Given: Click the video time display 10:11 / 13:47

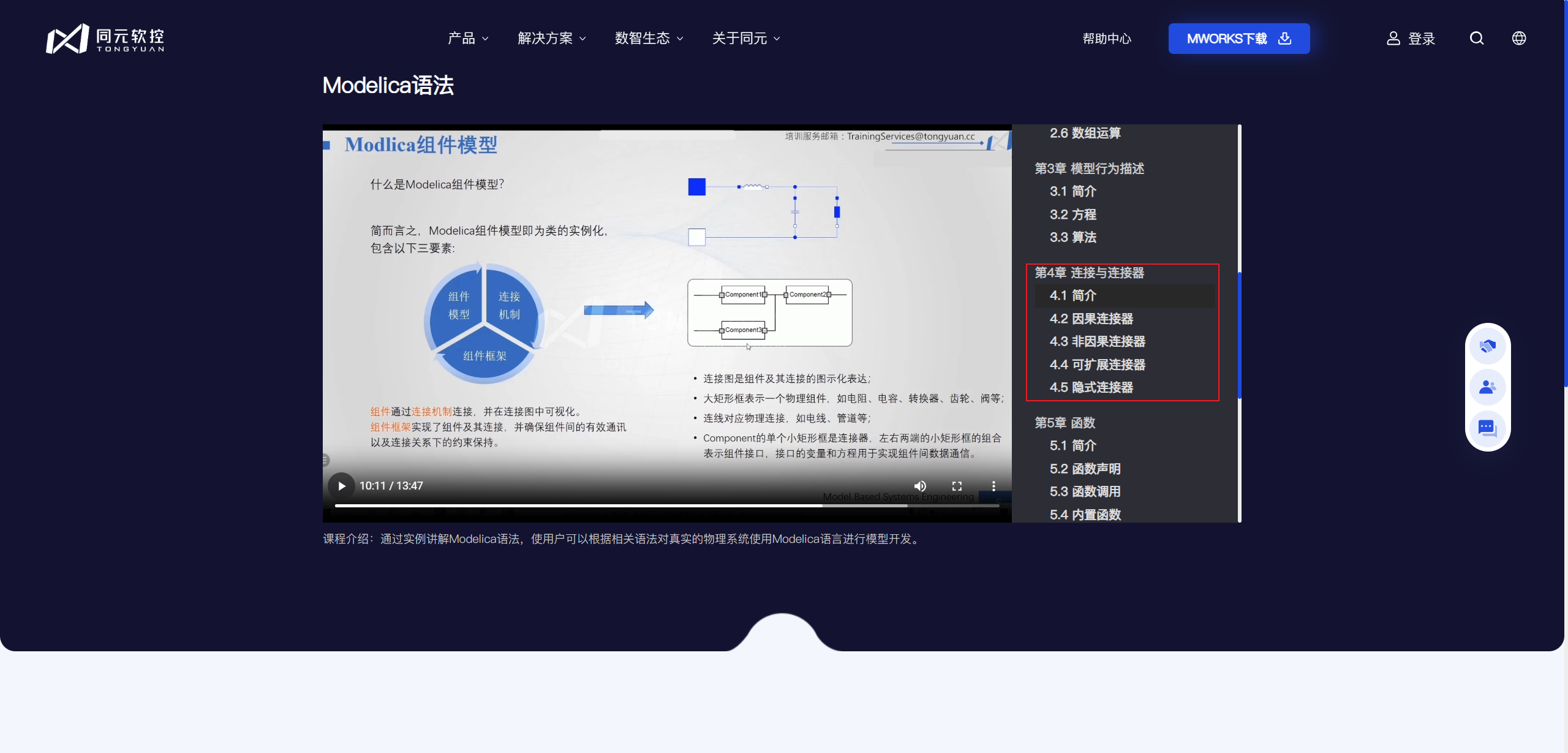Looking at the screenshot, I should [x=391, y=486].
